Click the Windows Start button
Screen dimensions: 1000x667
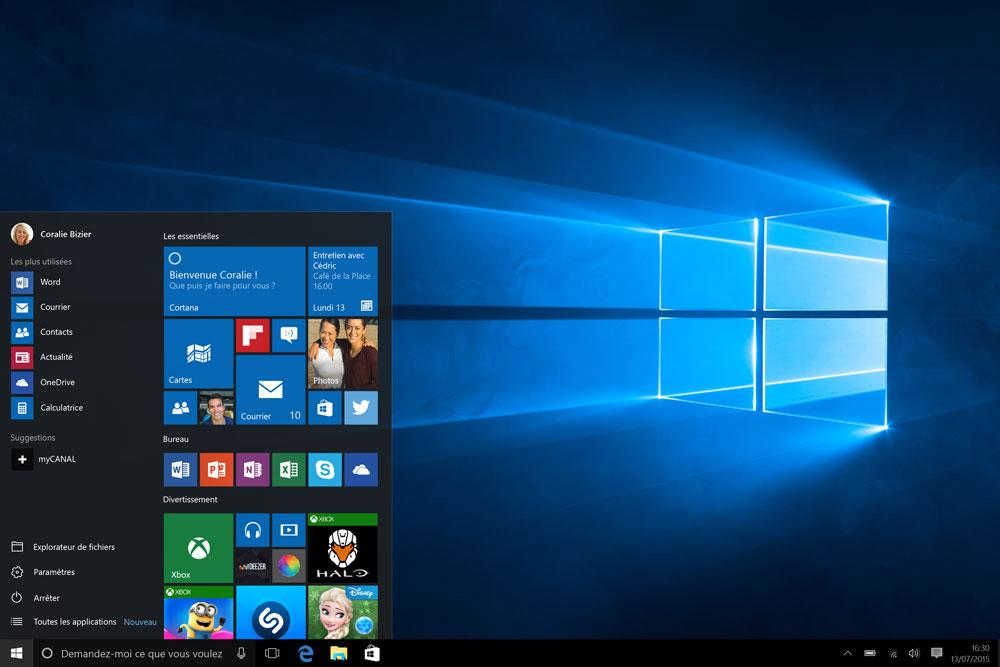point(17,653)
